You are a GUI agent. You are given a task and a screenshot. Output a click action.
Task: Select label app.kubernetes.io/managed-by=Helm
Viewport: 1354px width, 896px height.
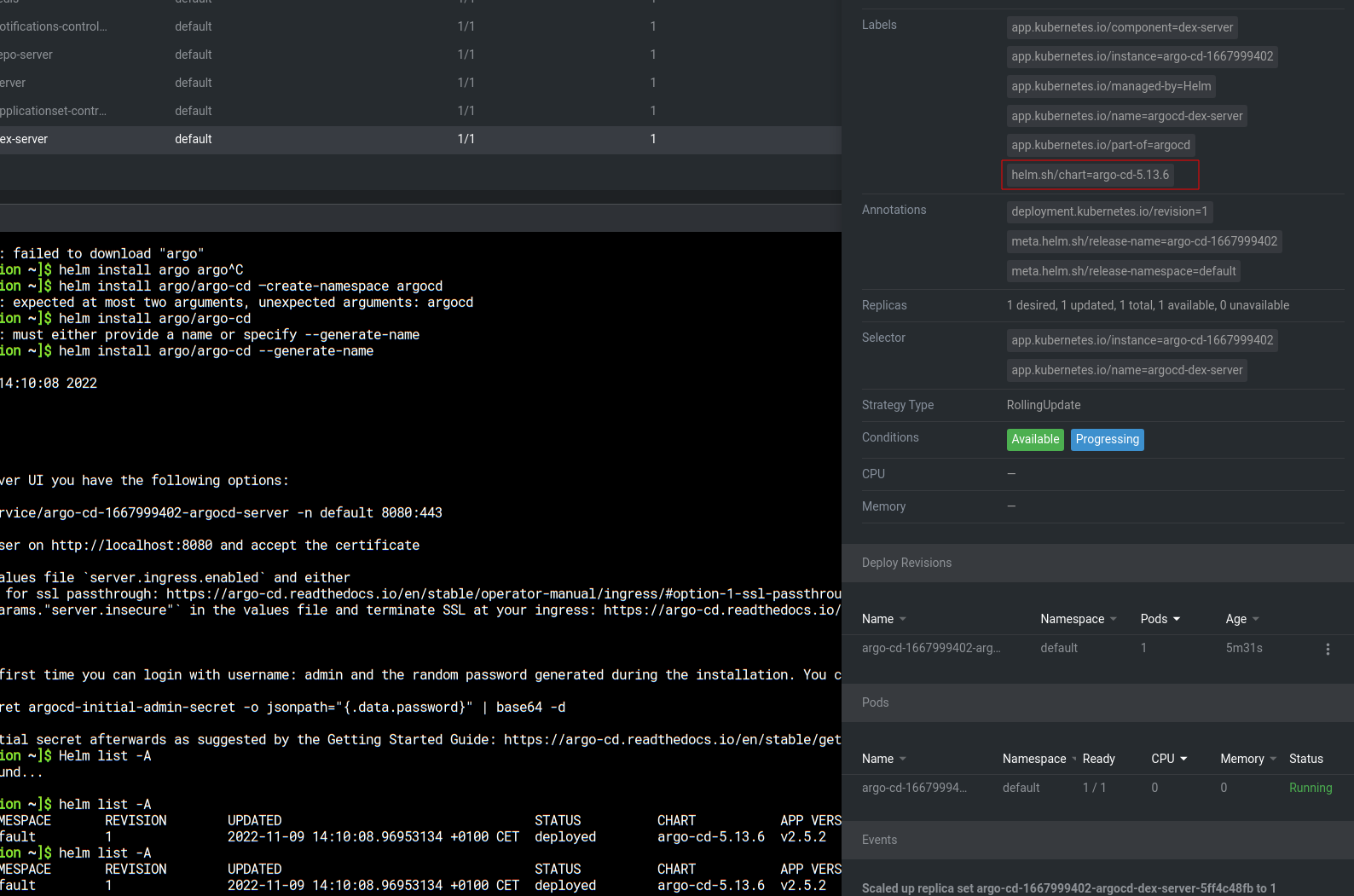[x=1111, y=86]
